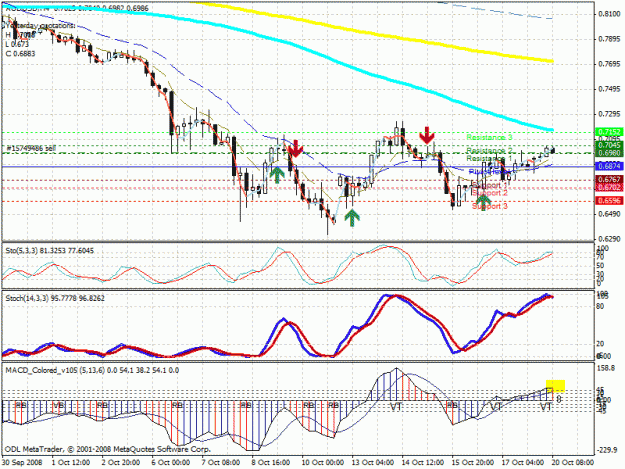Click the green buy arrow at 13 Oct 04:00
The image size is (625, 469).
pyautogui.click(x=352, y=218)
